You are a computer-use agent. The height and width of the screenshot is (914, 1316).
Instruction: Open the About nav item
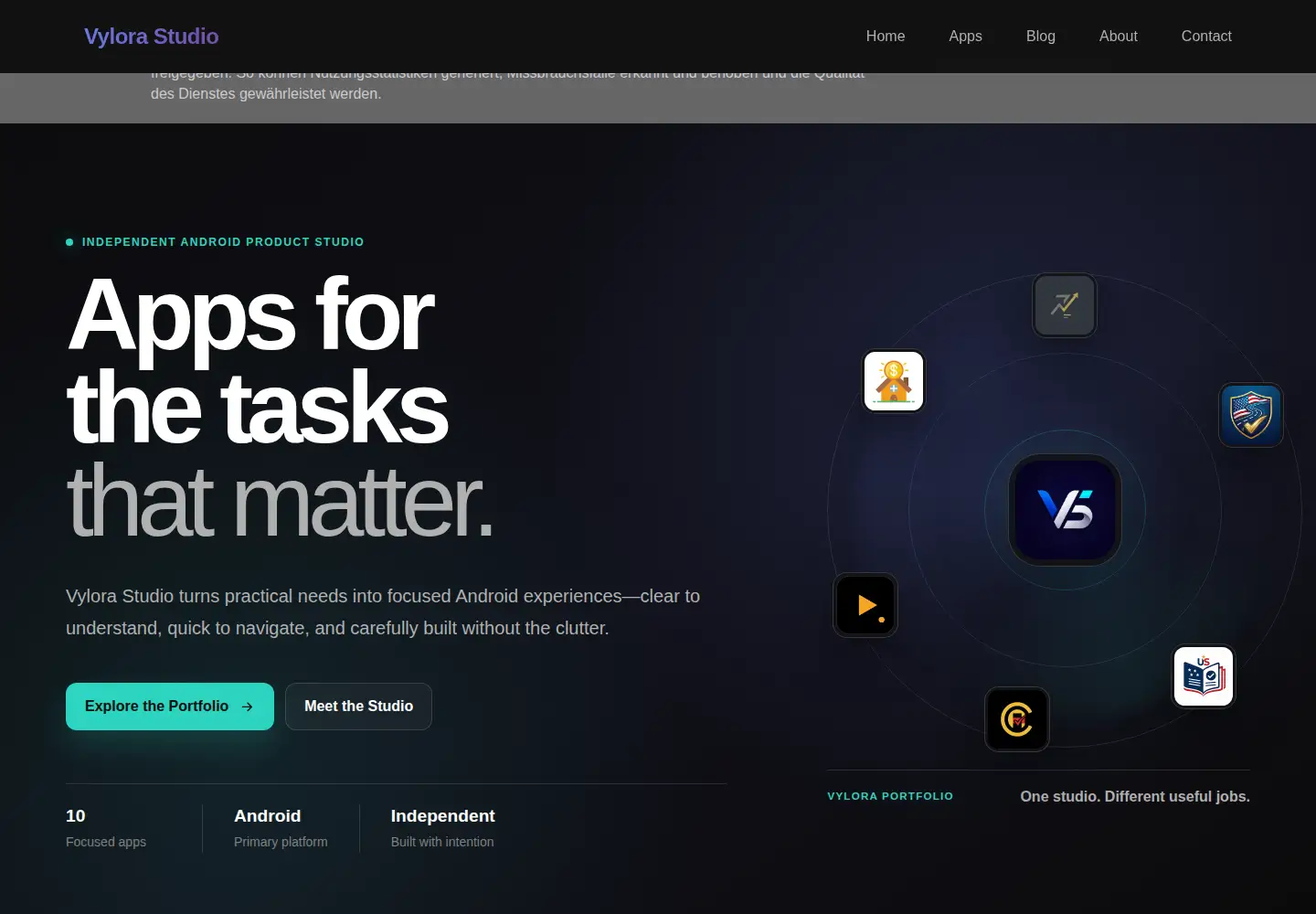click(x=1119, y=37)
